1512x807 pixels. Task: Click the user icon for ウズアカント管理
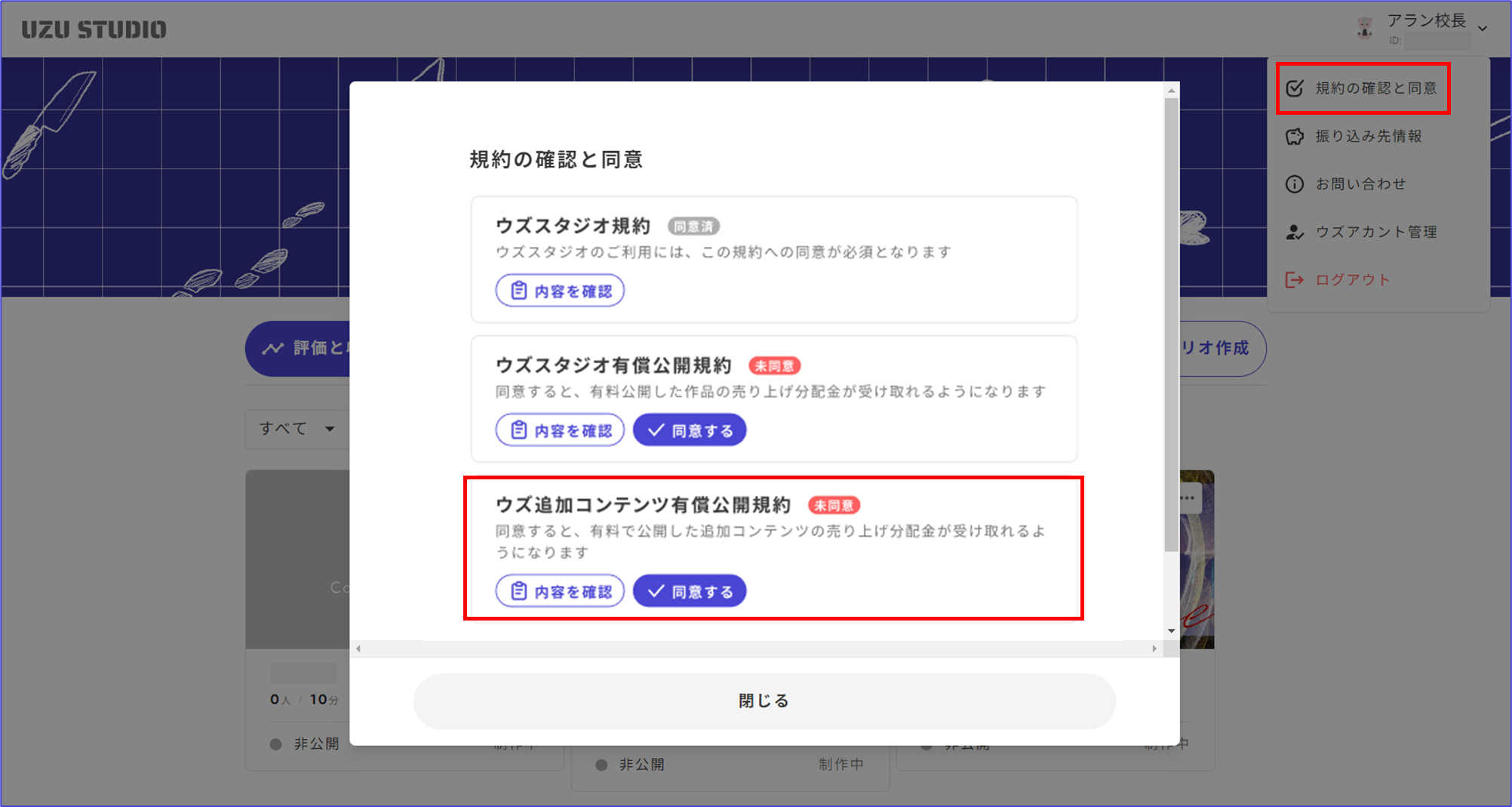coord(1295,233)
